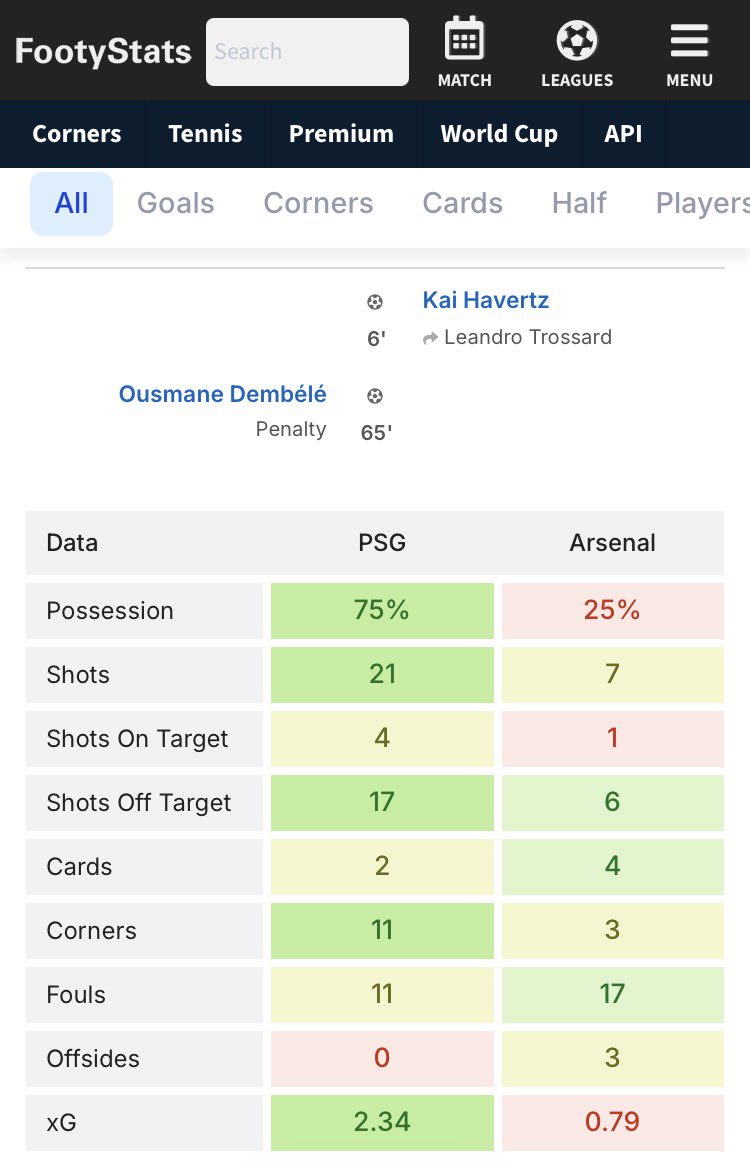Click the goal ball icon at 6'
Viewport: 750px width, 1164px height.
coord(375,302)
